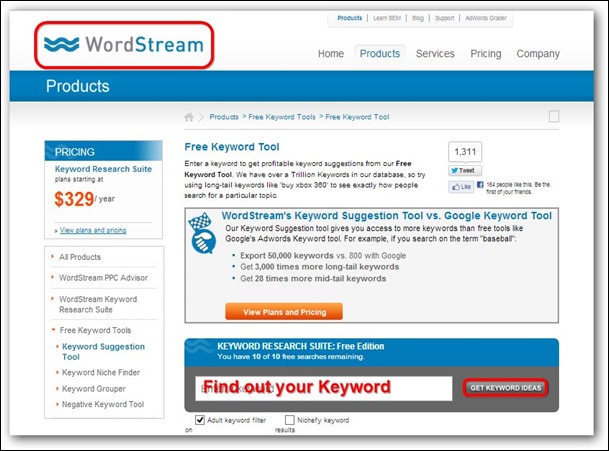Click the Keyword Suggestion Tool vs. Google heading
The width and height of the screenshot is (609, 451).
386,216
